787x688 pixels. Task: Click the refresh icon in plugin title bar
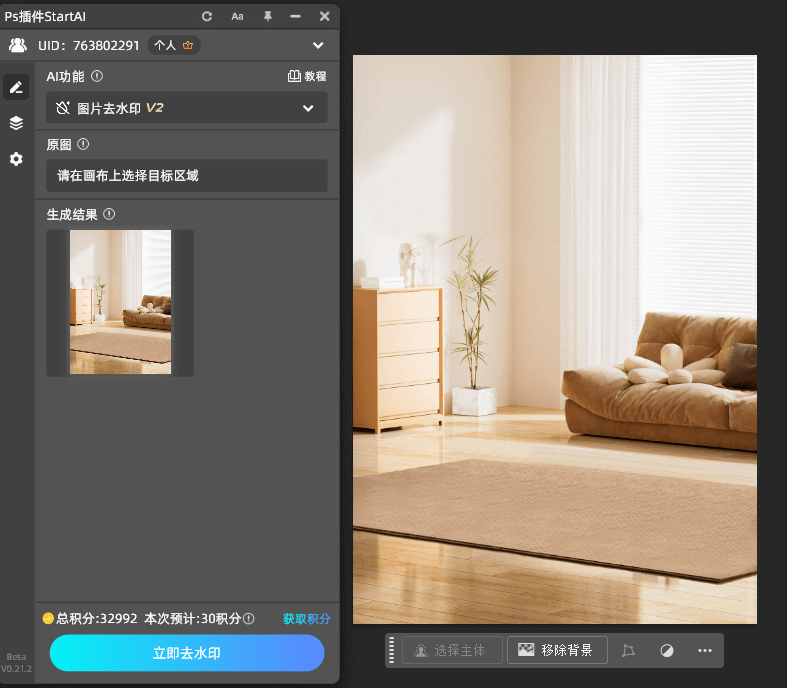tap(207, 16)
